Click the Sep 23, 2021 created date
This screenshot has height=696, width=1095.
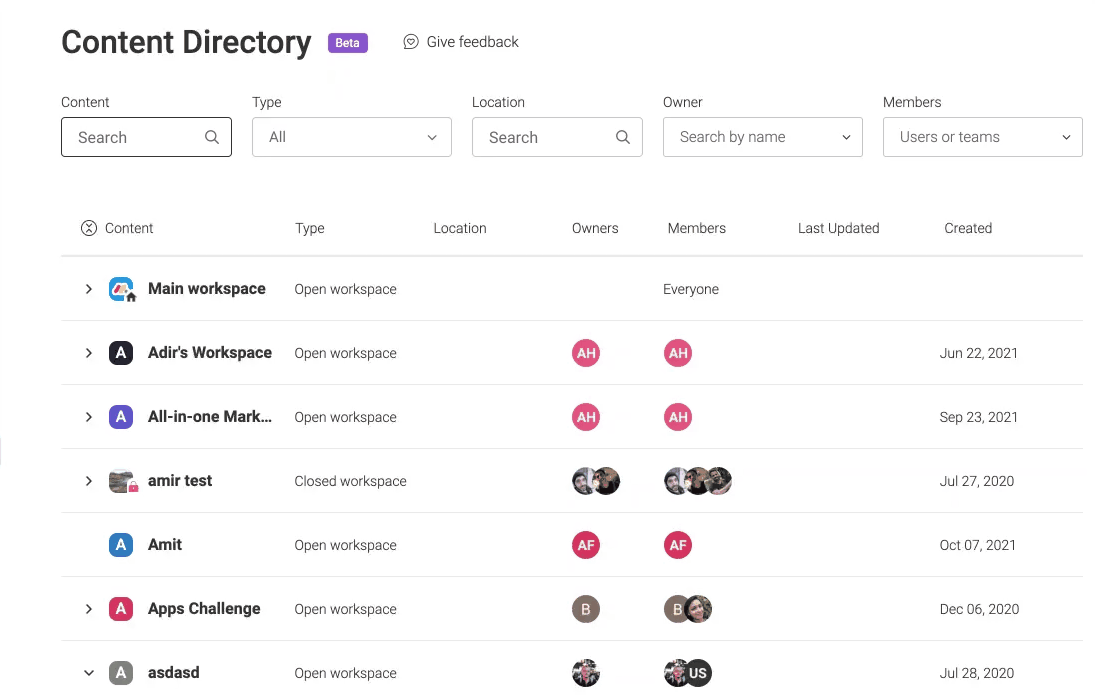978,417
